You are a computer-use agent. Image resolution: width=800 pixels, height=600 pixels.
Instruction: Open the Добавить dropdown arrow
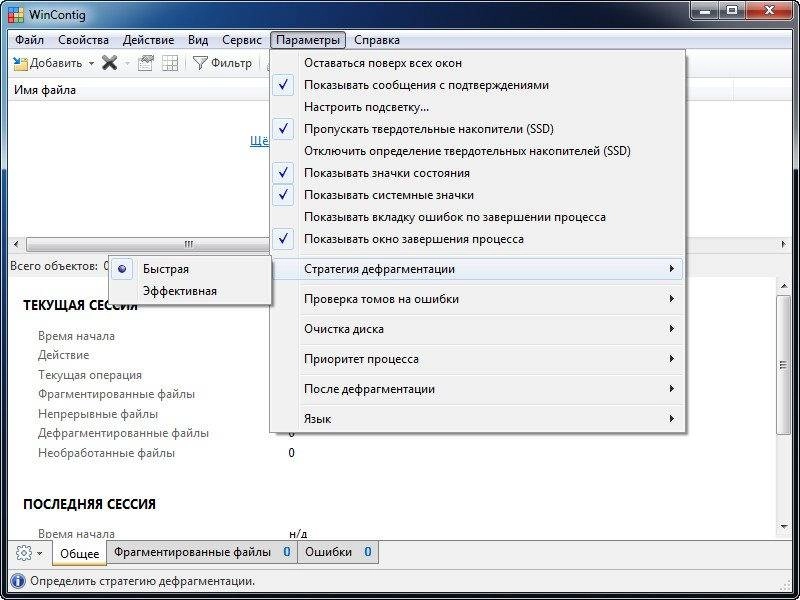pyautogui.click(x=91, y=64)
